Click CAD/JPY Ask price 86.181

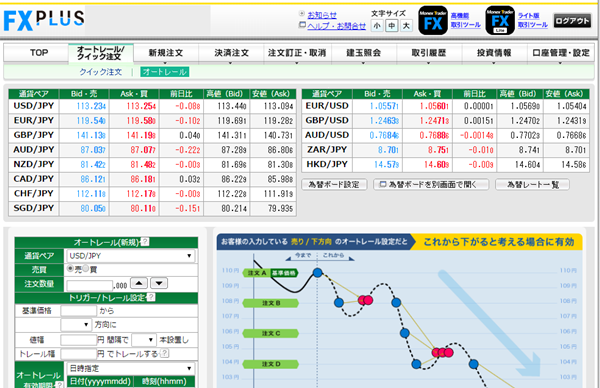coord(143,179)
